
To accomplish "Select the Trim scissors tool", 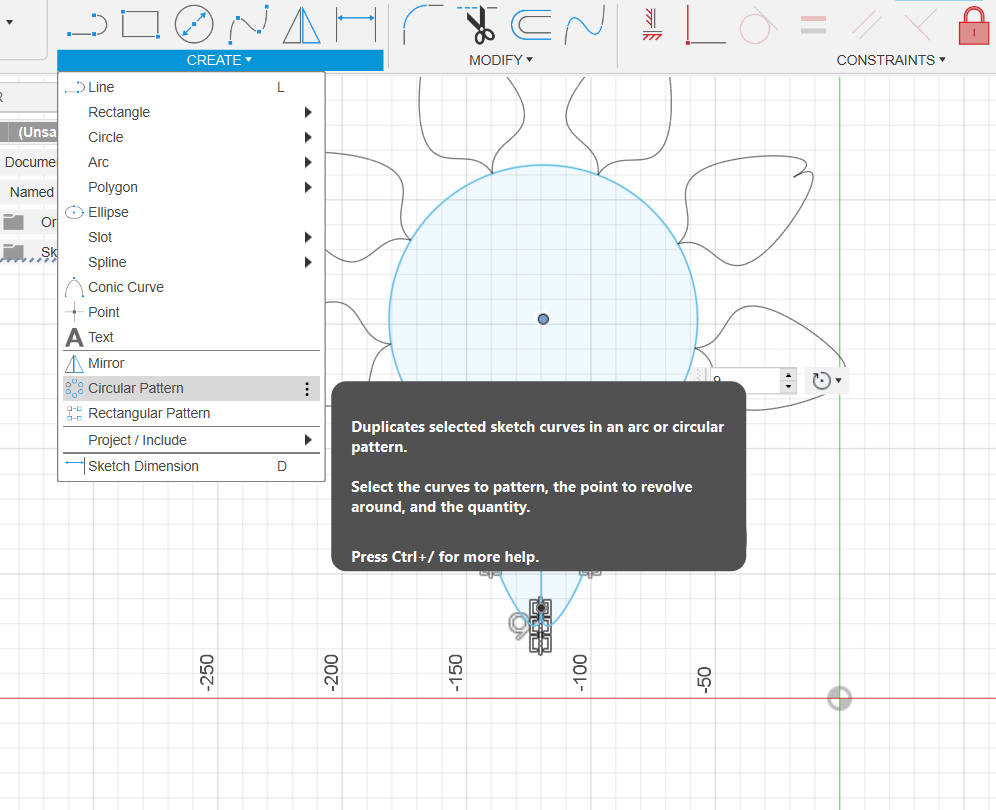I will point(478,25).
